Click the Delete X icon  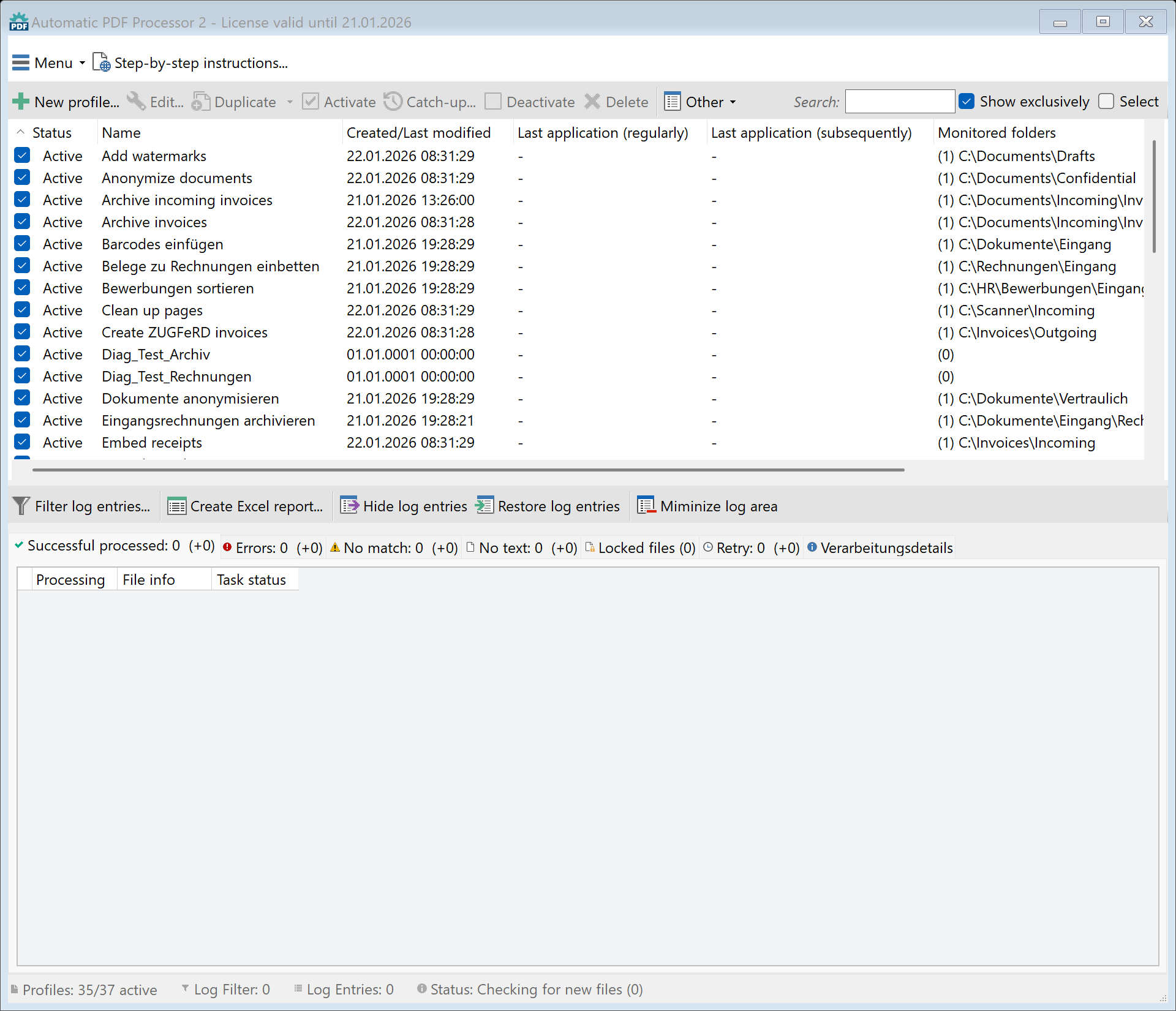pyautogui.click(x=592, y=102)
